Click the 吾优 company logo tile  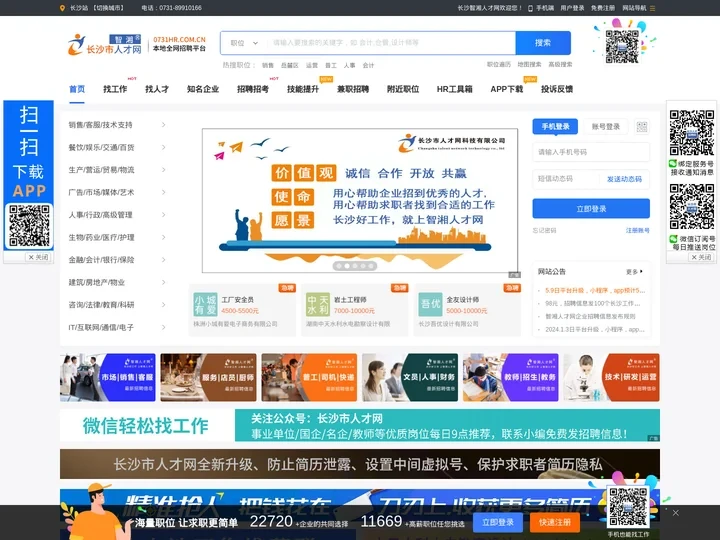point(430,304)
